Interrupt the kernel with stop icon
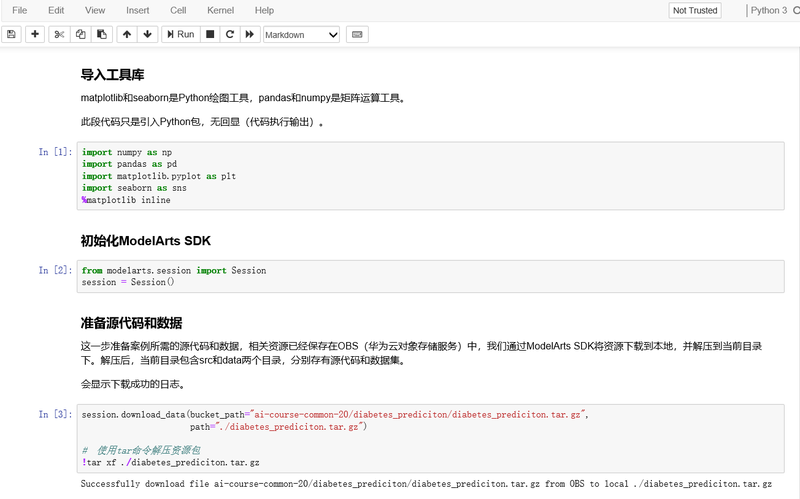800x499 pixels. (210, 34)
